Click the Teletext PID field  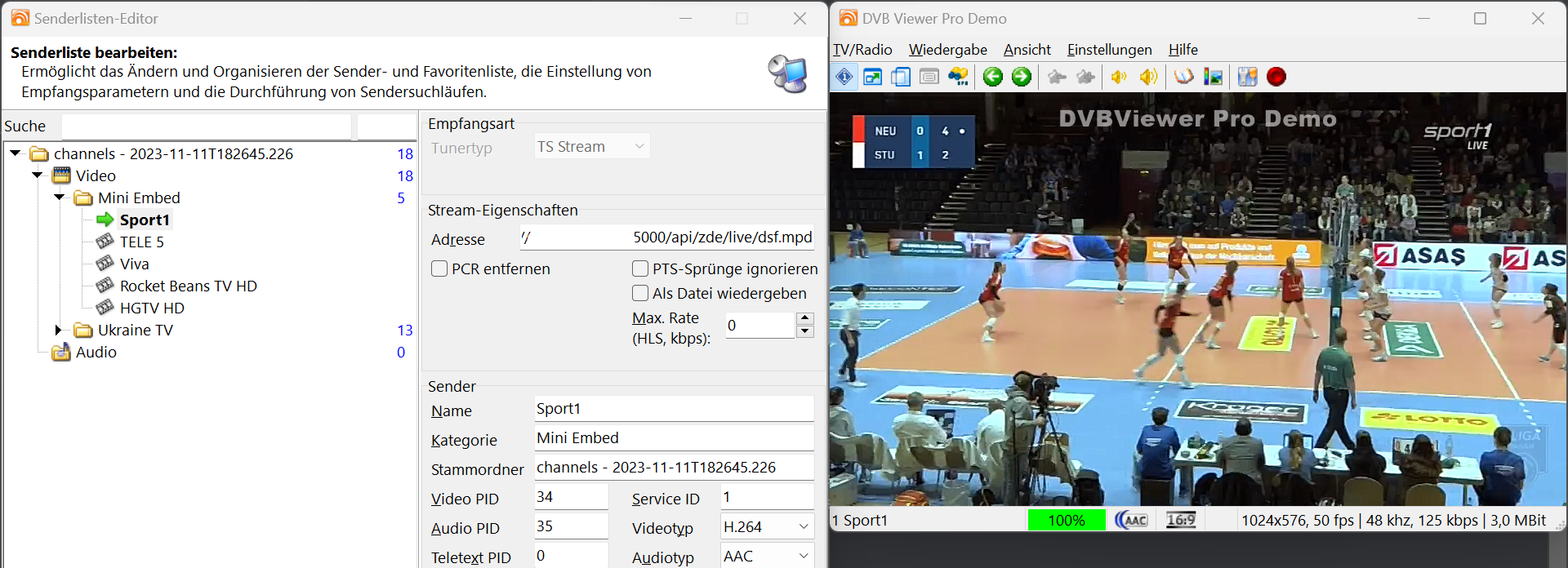click(571, 556)
